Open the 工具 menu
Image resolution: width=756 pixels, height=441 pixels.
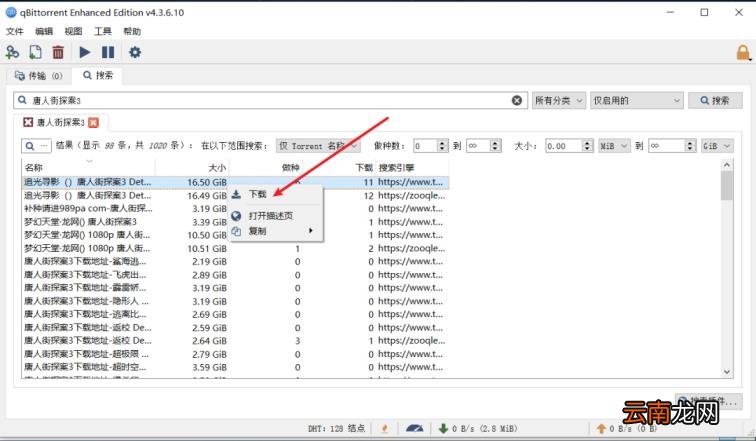(x=103, y=31)
